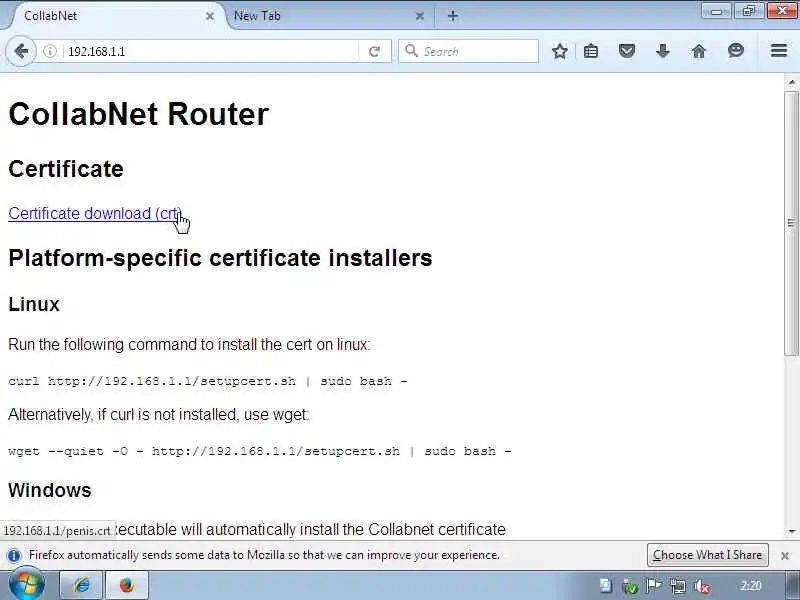The image size is (800, 600).
Task: Show bookmarks list icon
Action: pyautogui.click(x=591, y=51)
